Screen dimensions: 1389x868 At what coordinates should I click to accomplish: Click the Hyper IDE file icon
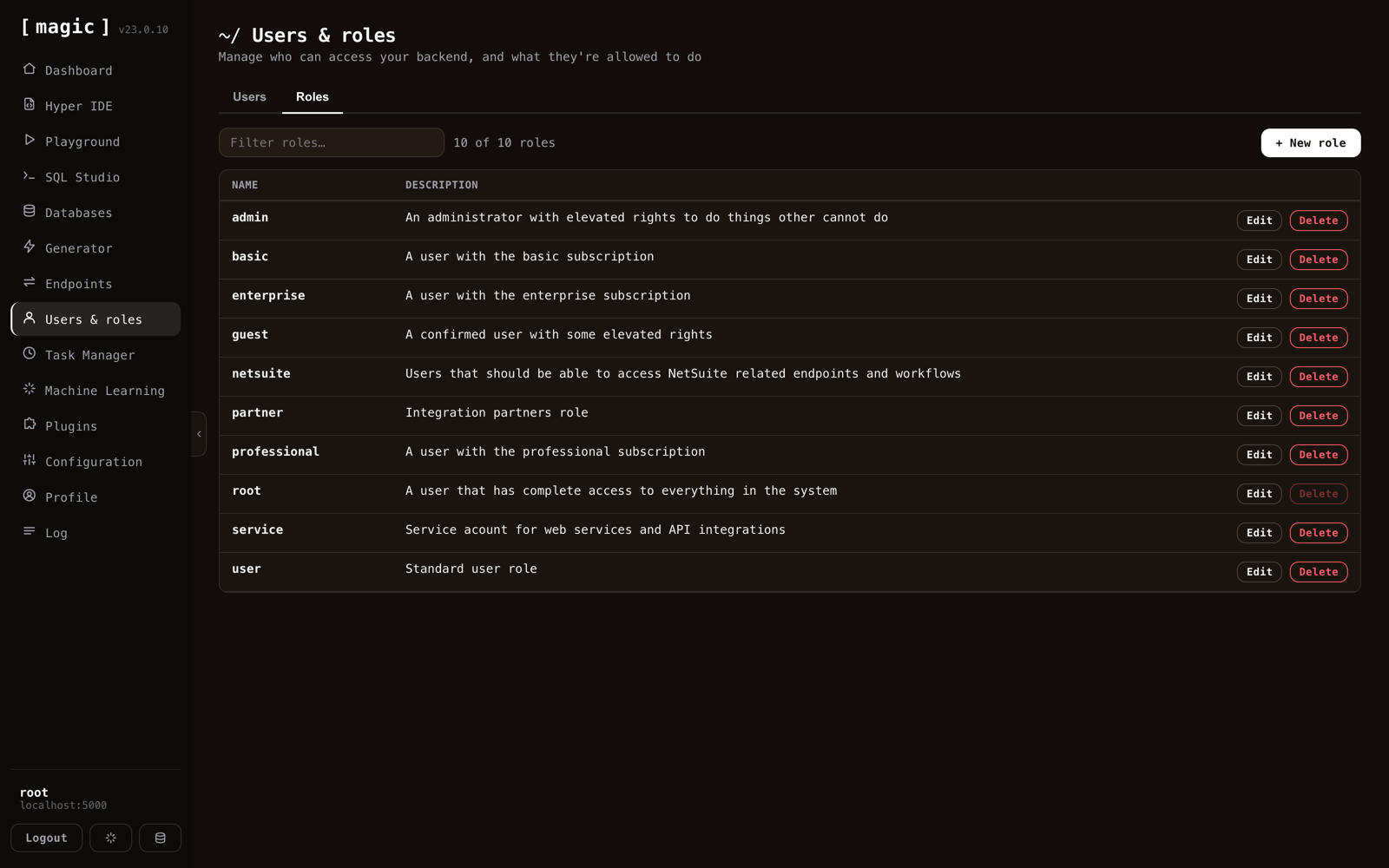click(x=30, y=104)
